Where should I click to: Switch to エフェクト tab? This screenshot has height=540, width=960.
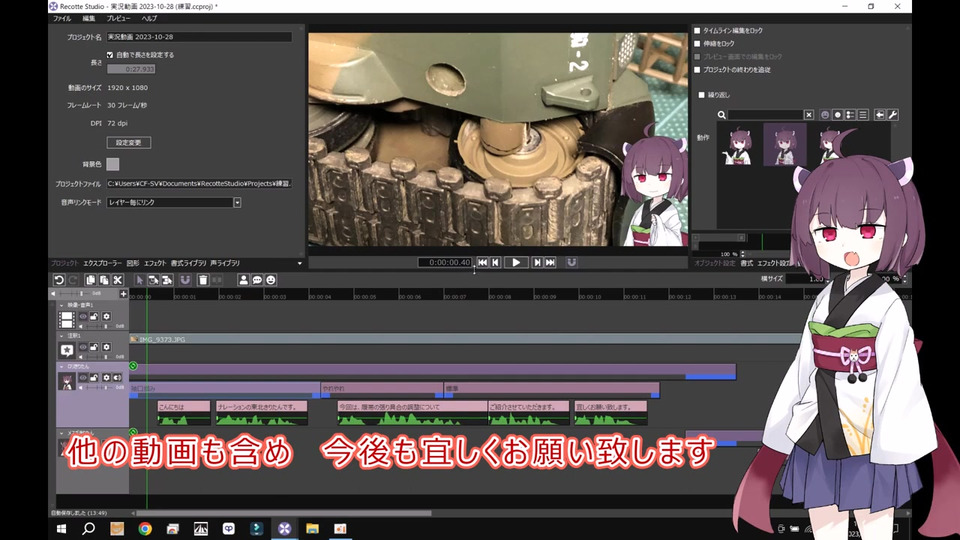pyautogui.click(x=155, y=263)
